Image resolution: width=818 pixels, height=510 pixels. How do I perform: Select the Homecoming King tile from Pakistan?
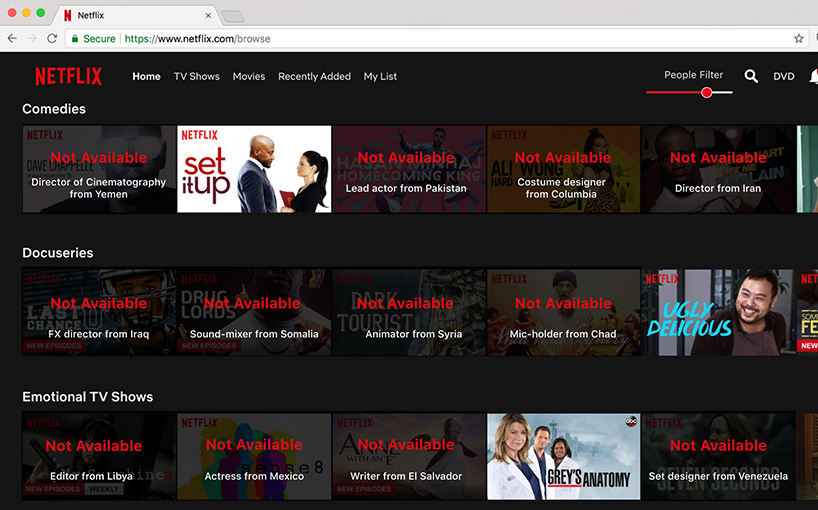(409, 169)
